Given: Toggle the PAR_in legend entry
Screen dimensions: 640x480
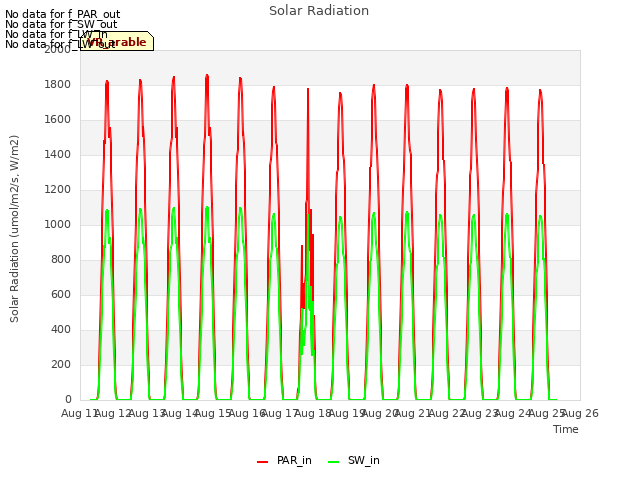Looking at the screenshot, I should pyautogui.click(x=284, y=461).
